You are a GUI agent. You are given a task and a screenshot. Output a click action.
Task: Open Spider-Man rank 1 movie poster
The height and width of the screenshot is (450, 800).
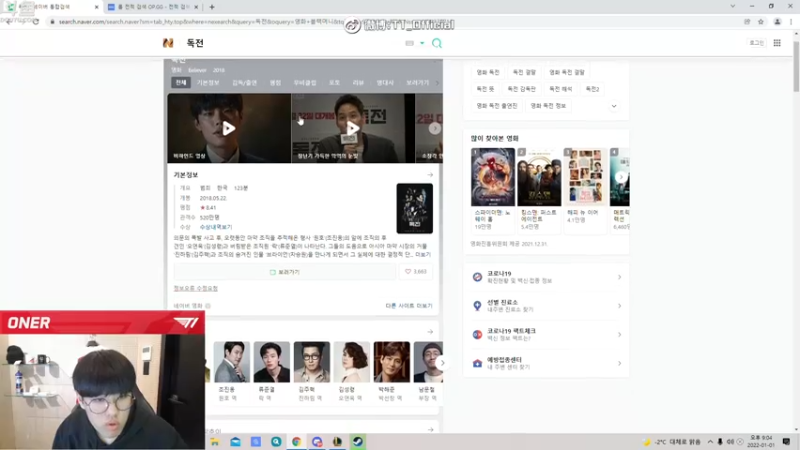[493, 177]
